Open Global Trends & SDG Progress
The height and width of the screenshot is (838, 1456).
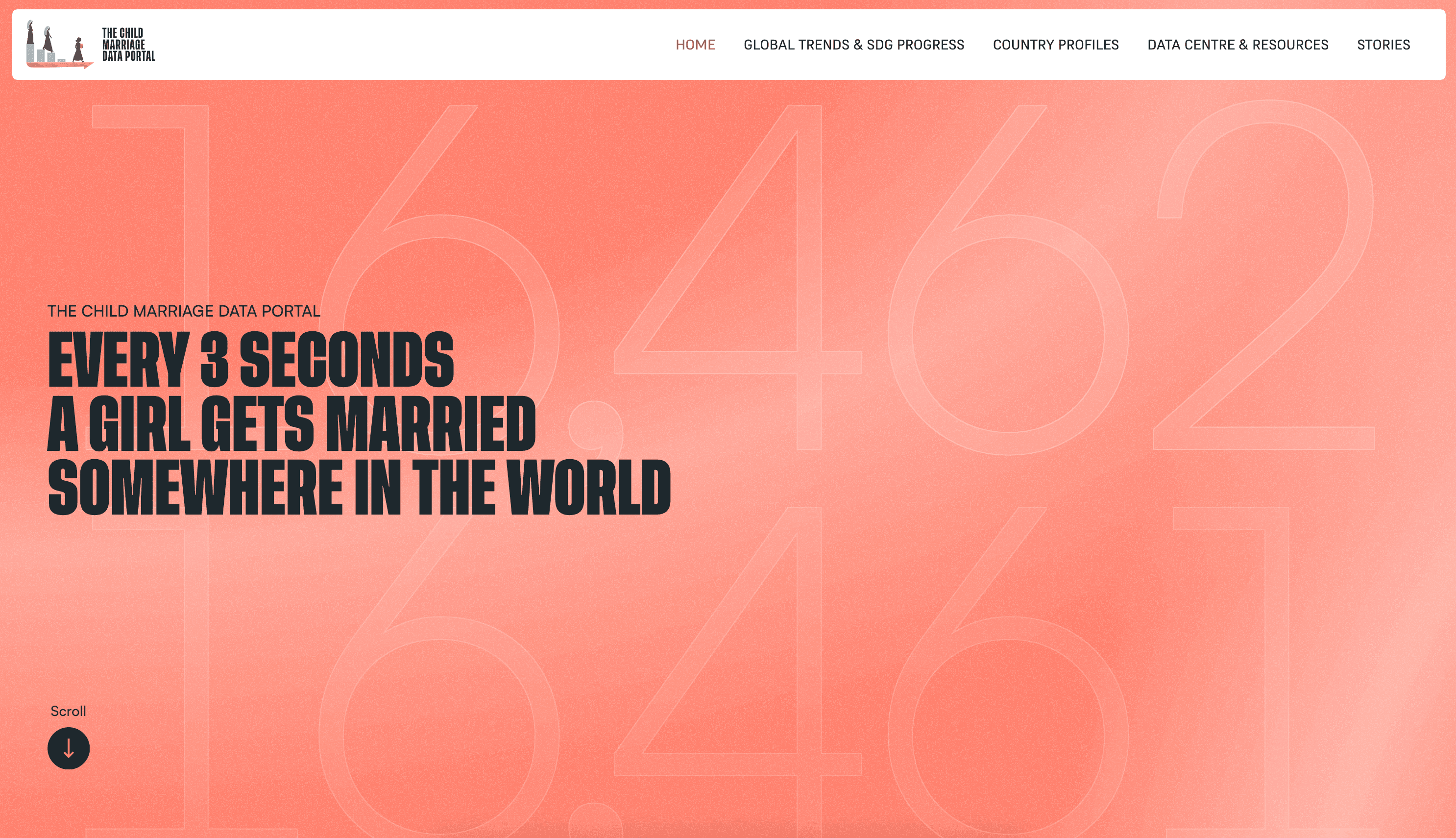pyautogui.click(x=854, y=44)
